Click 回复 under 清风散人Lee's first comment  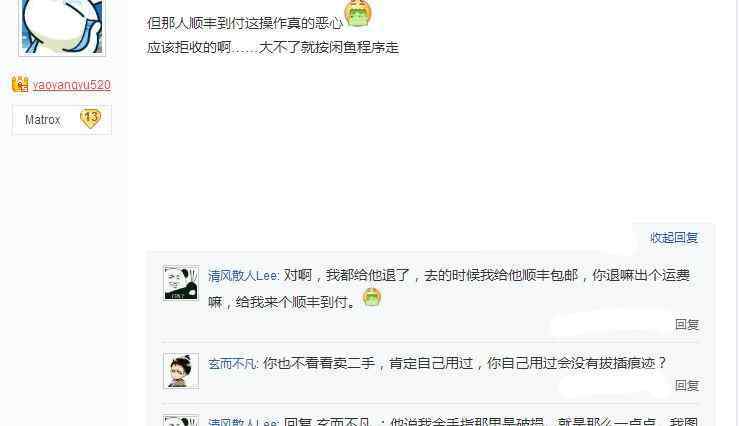click(x=687, y=324)
